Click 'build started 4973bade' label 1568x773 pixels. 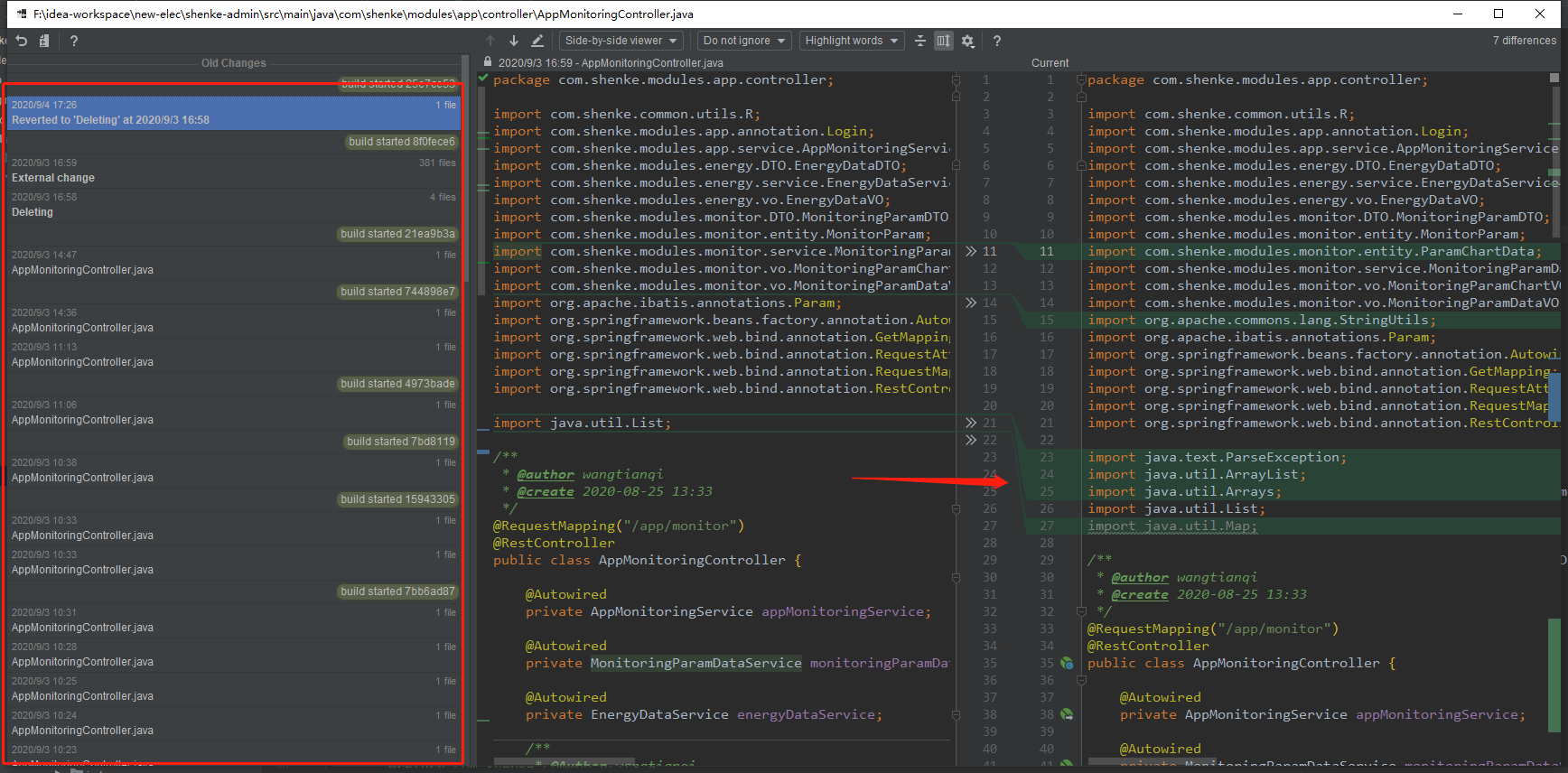point(397,384)
